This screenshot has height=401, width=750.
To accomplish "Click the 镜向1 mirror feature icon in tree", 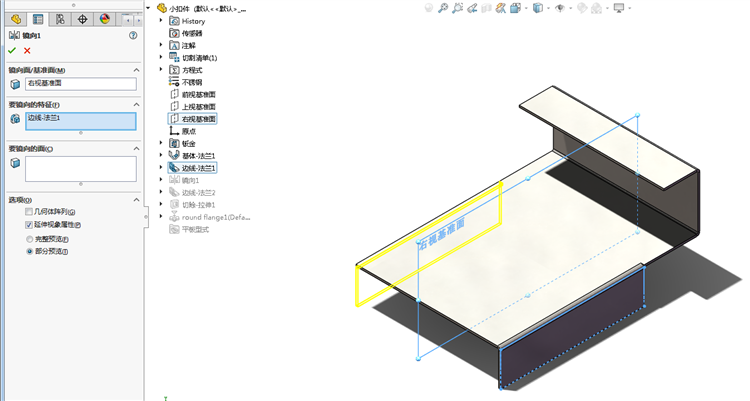I will (x=174, y=180).
